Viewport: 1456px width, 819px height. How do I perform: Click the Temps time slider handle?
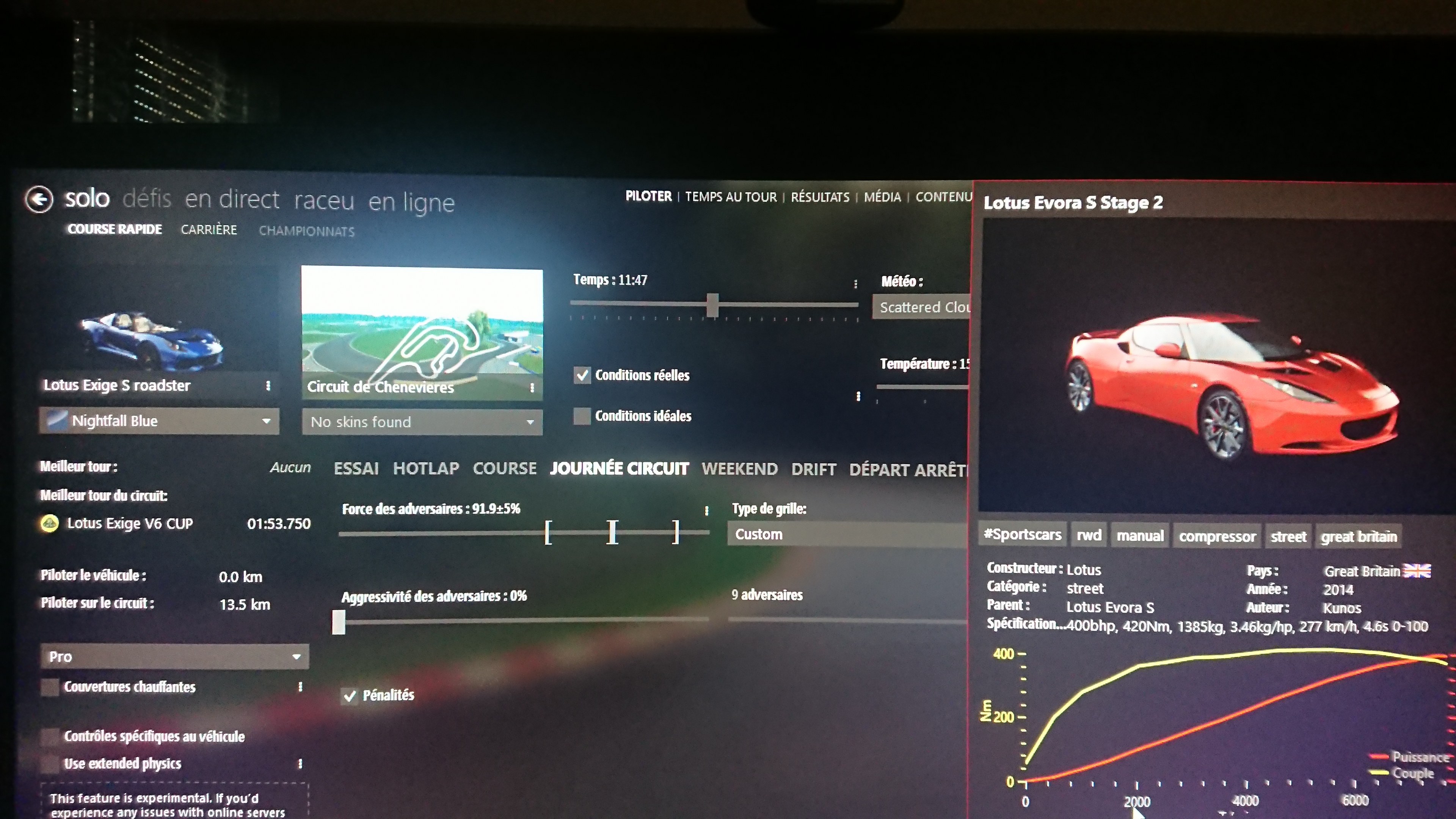[x=713, y=305]
